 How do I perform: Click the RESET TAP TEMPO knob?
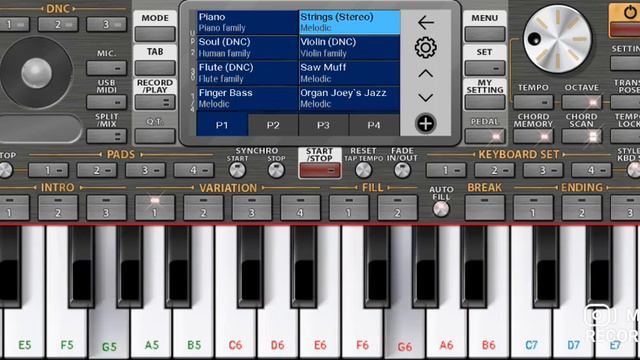pyautogui.click(x=363, y=170)
